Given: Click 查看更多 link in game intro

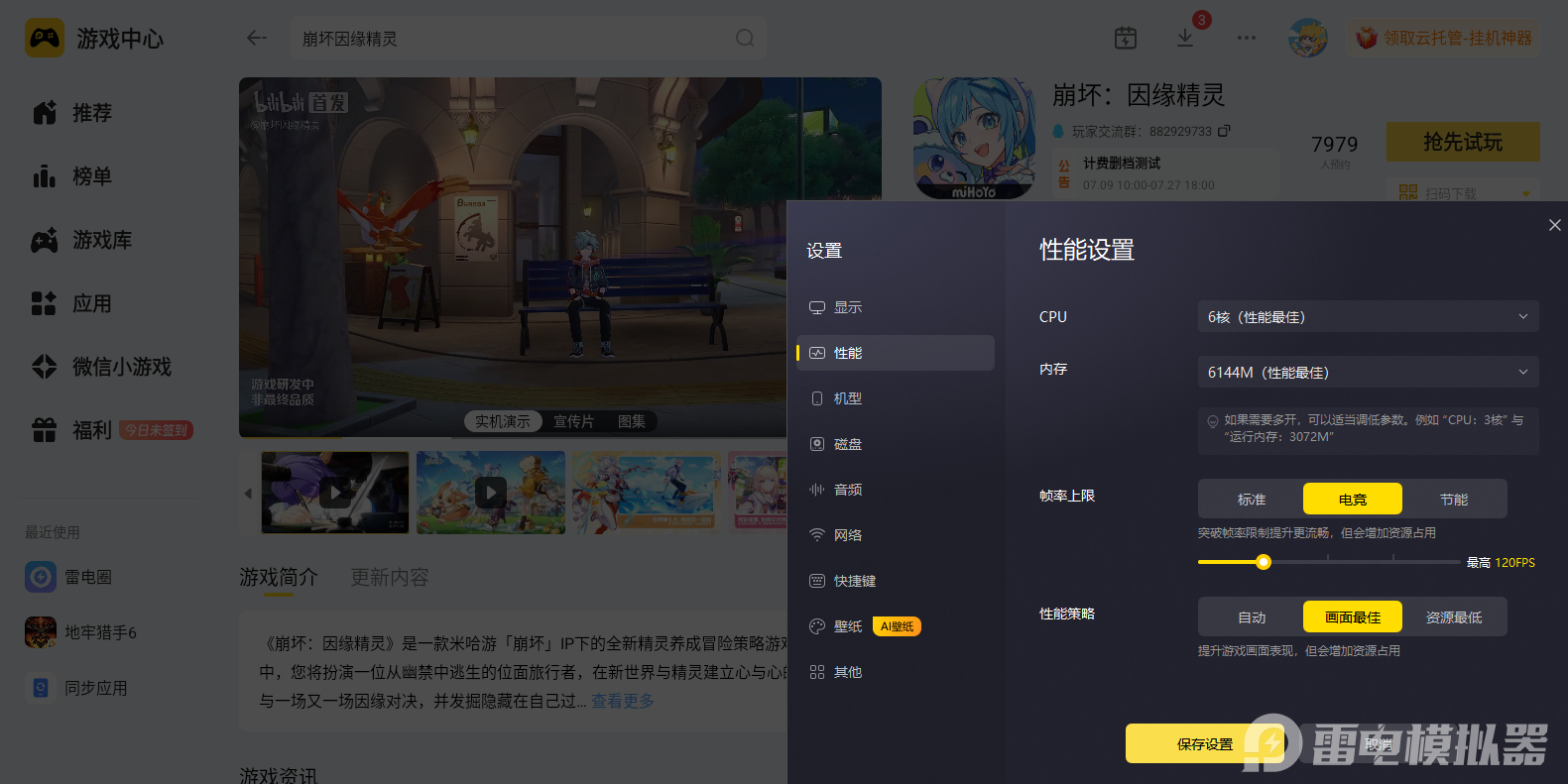Looking at the screenshot, I should coord(623,701).
